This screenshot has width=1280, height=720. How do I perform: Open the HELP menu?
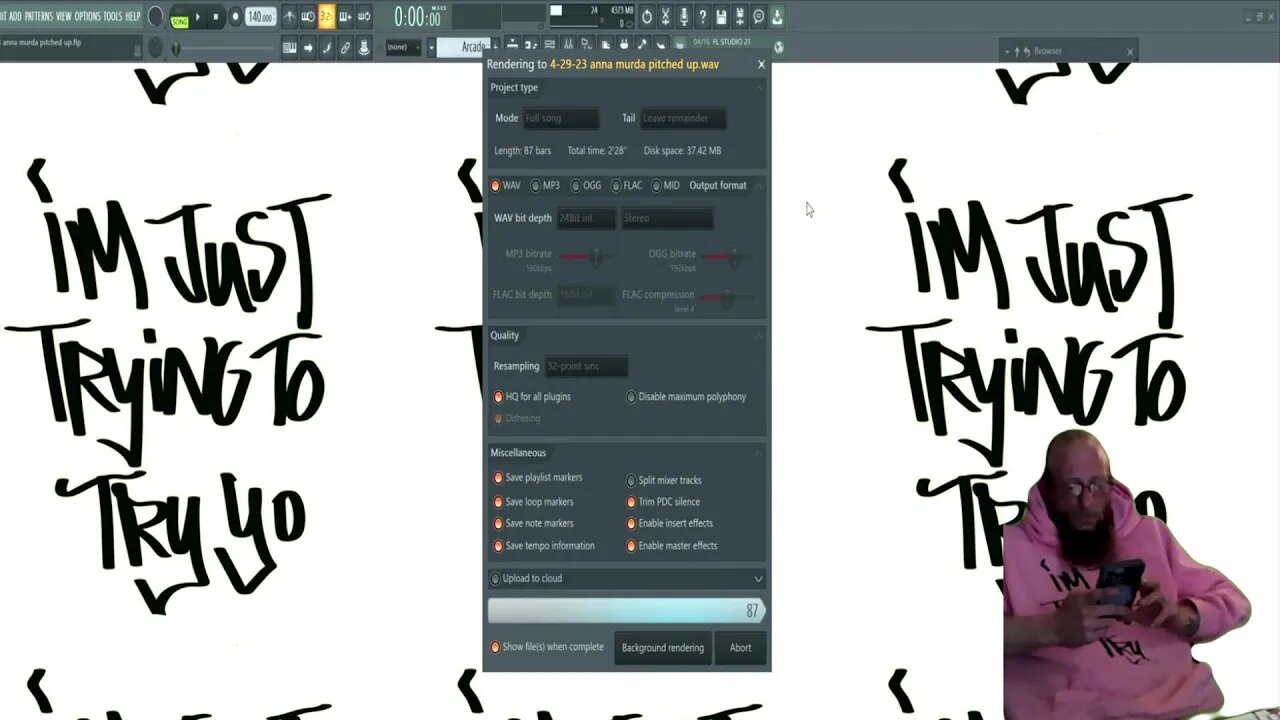133,16
